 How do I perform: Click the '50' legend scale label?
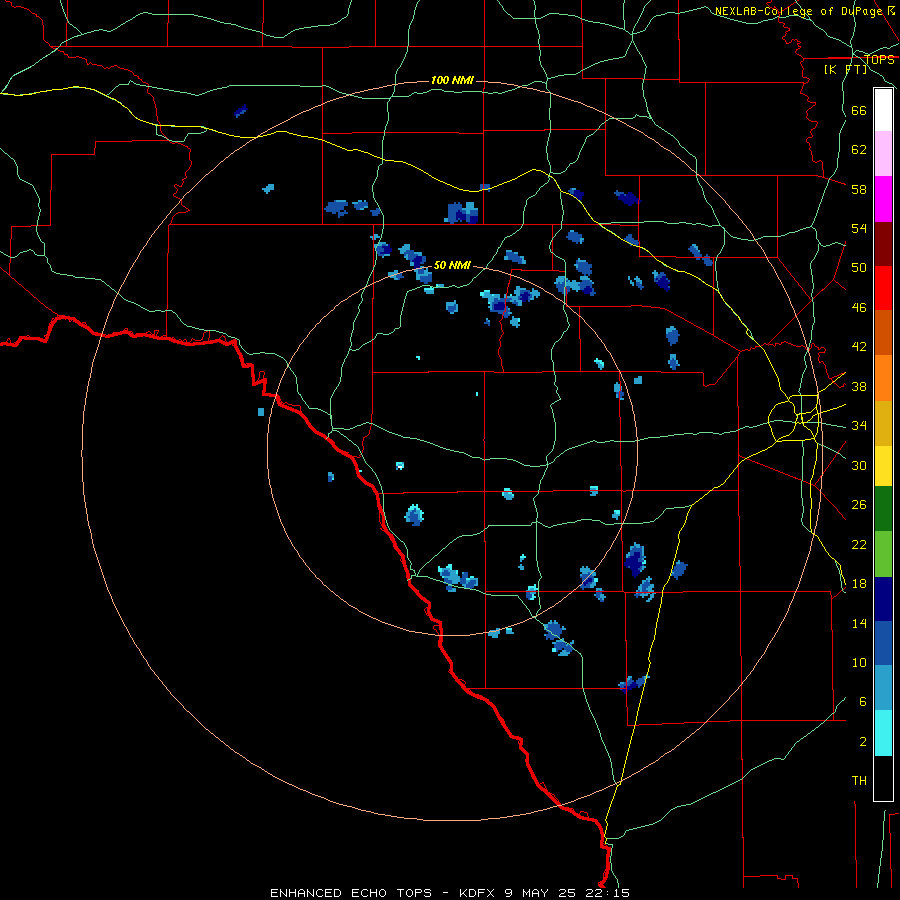(x=859, y=267)
